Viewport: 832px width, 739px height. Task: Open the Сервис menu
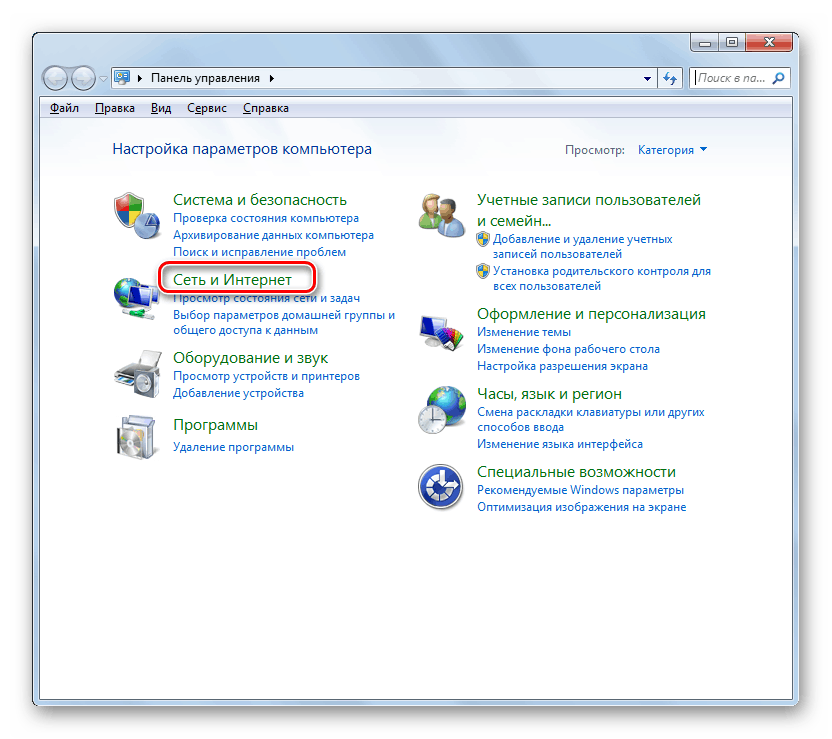point(206,108)
